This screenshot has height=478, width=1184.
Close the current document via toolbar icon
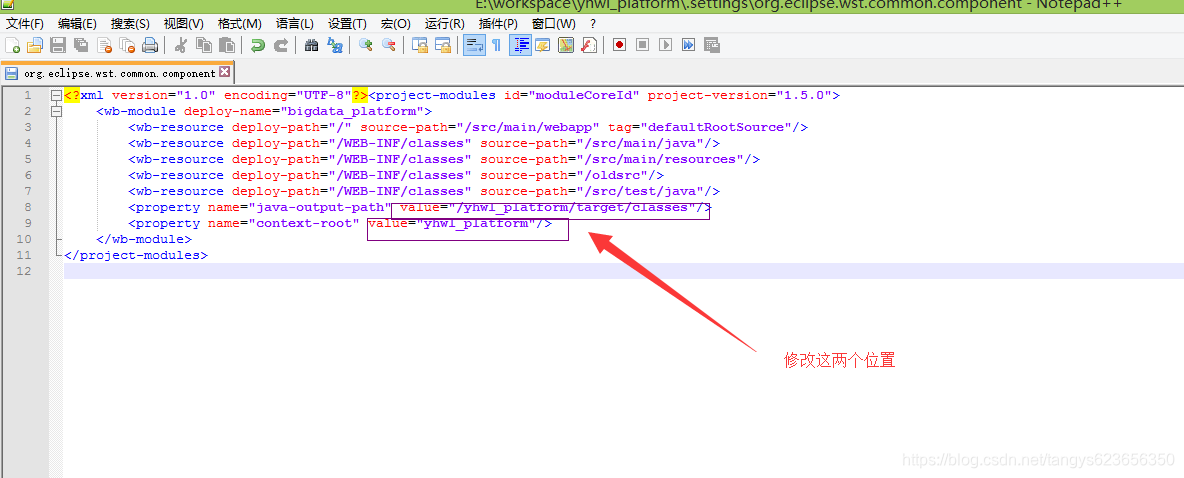(x=104, y=45)
